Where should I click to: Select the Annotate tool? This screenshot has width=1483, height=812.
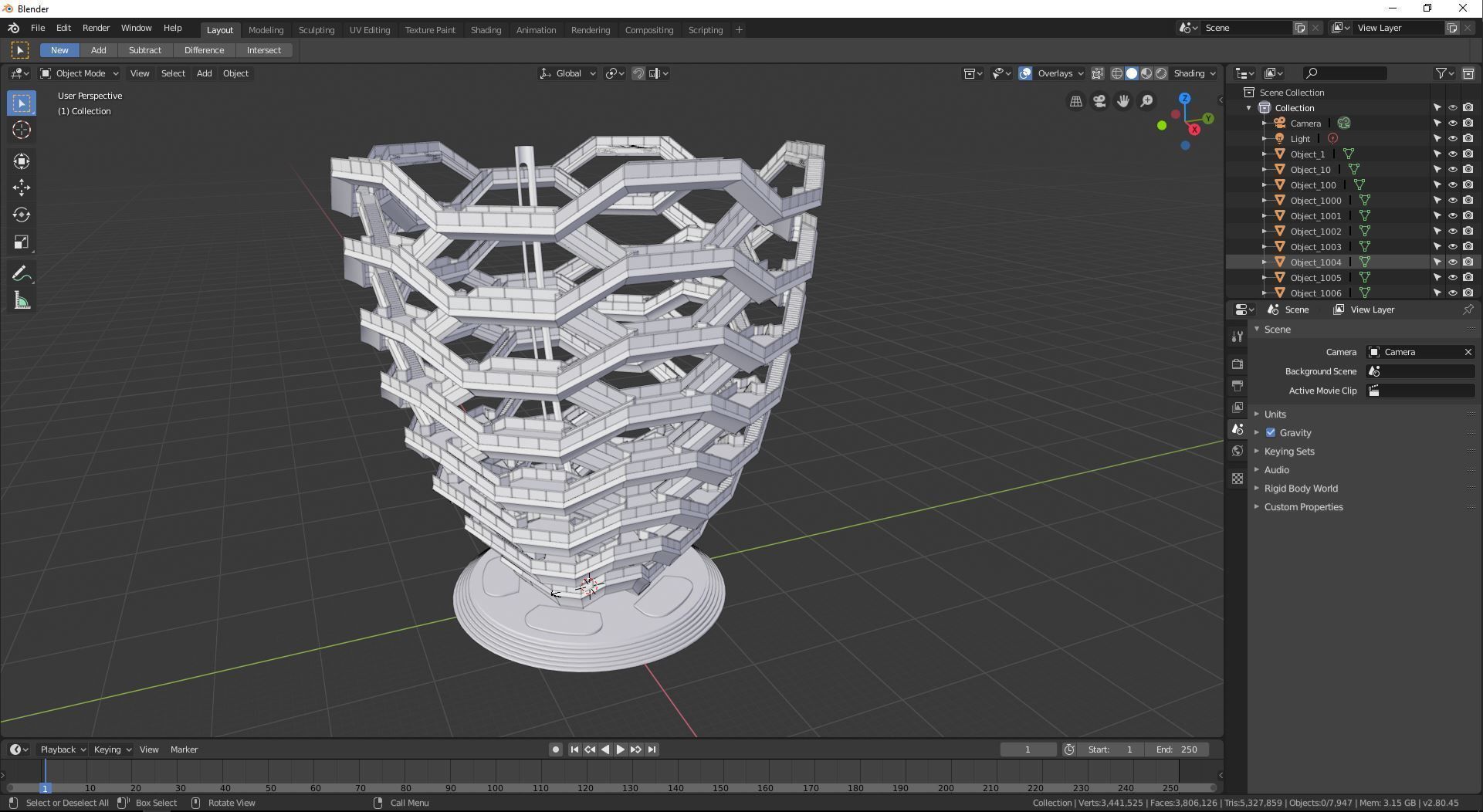[x=22, y=274]
